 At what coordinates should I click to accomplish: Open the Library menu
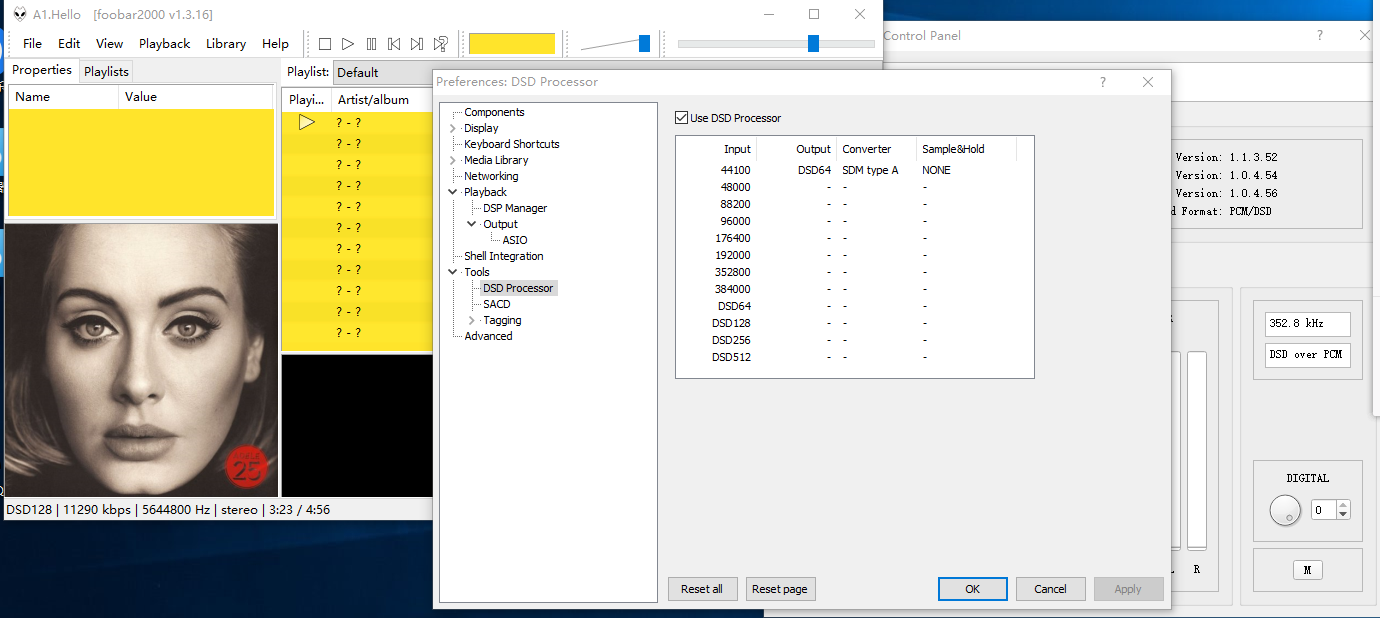click(x=225, y=44)
